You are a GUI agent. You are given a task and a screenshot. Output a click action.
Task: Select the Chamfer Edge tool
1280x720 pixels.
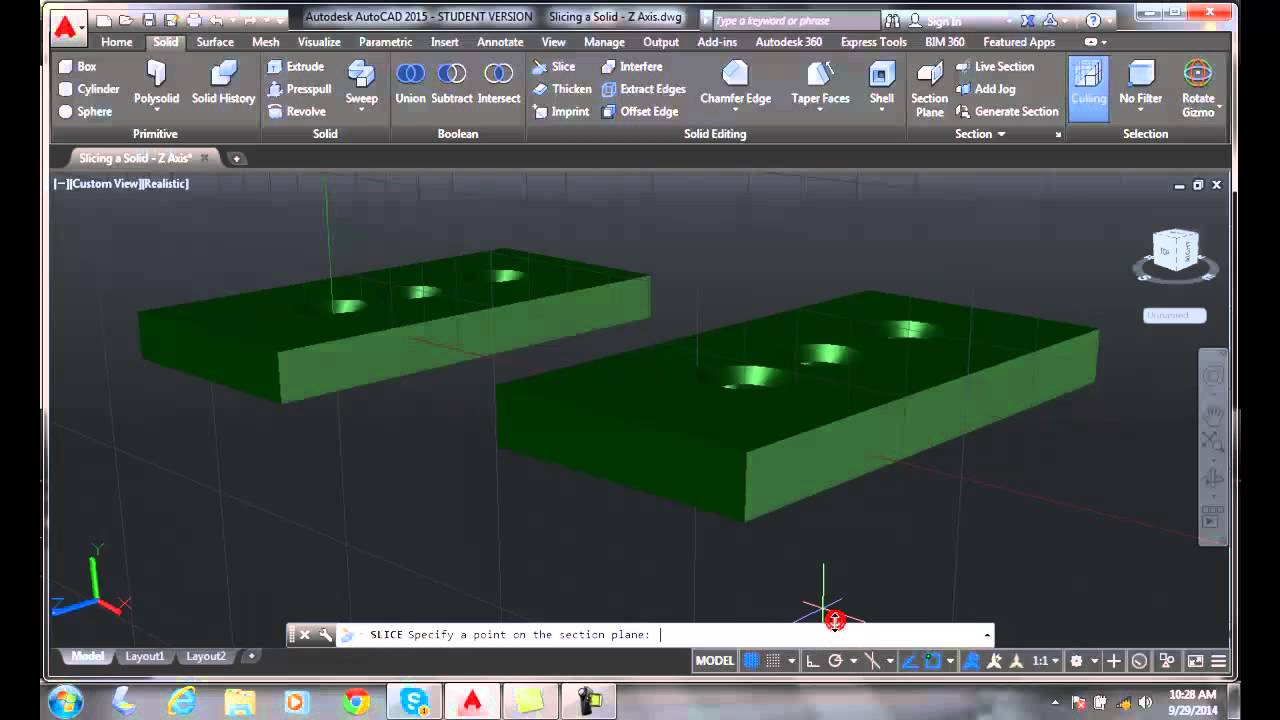(x=735, y=80)
